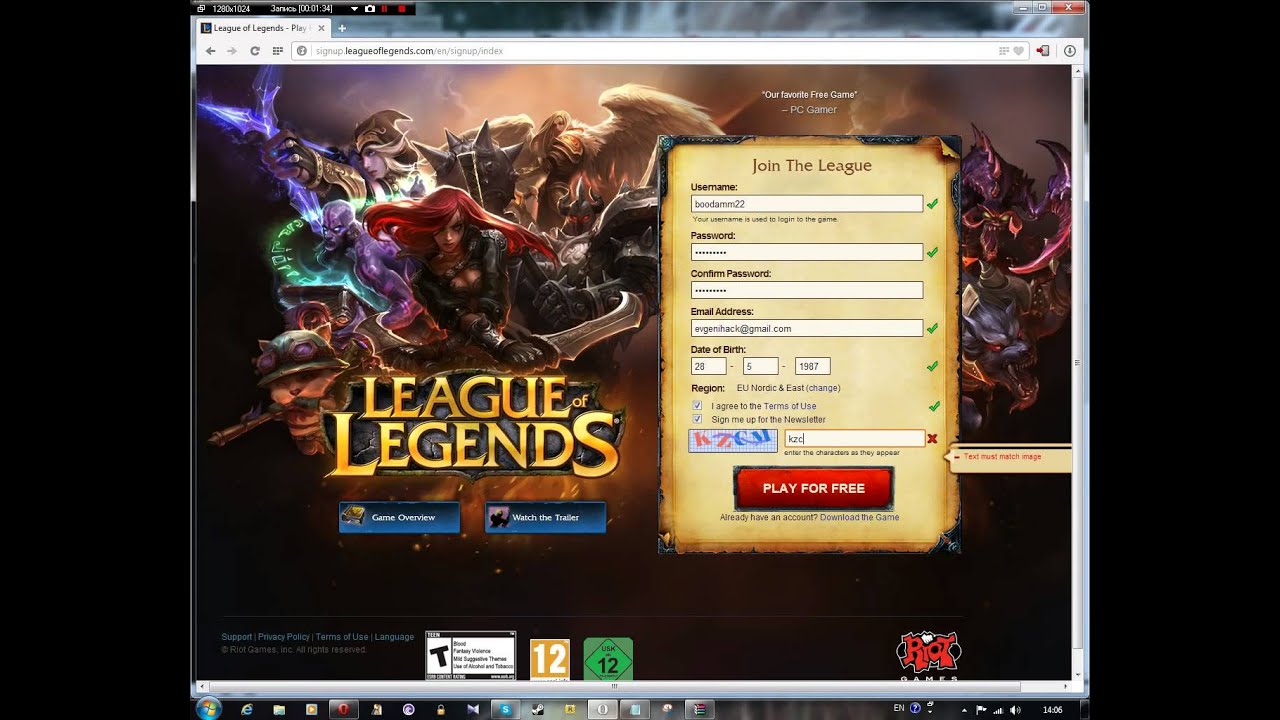Viewport: 1280px width, 720px height.
Task: Reload the page with the refresh icon
Action: coord(255,50)
